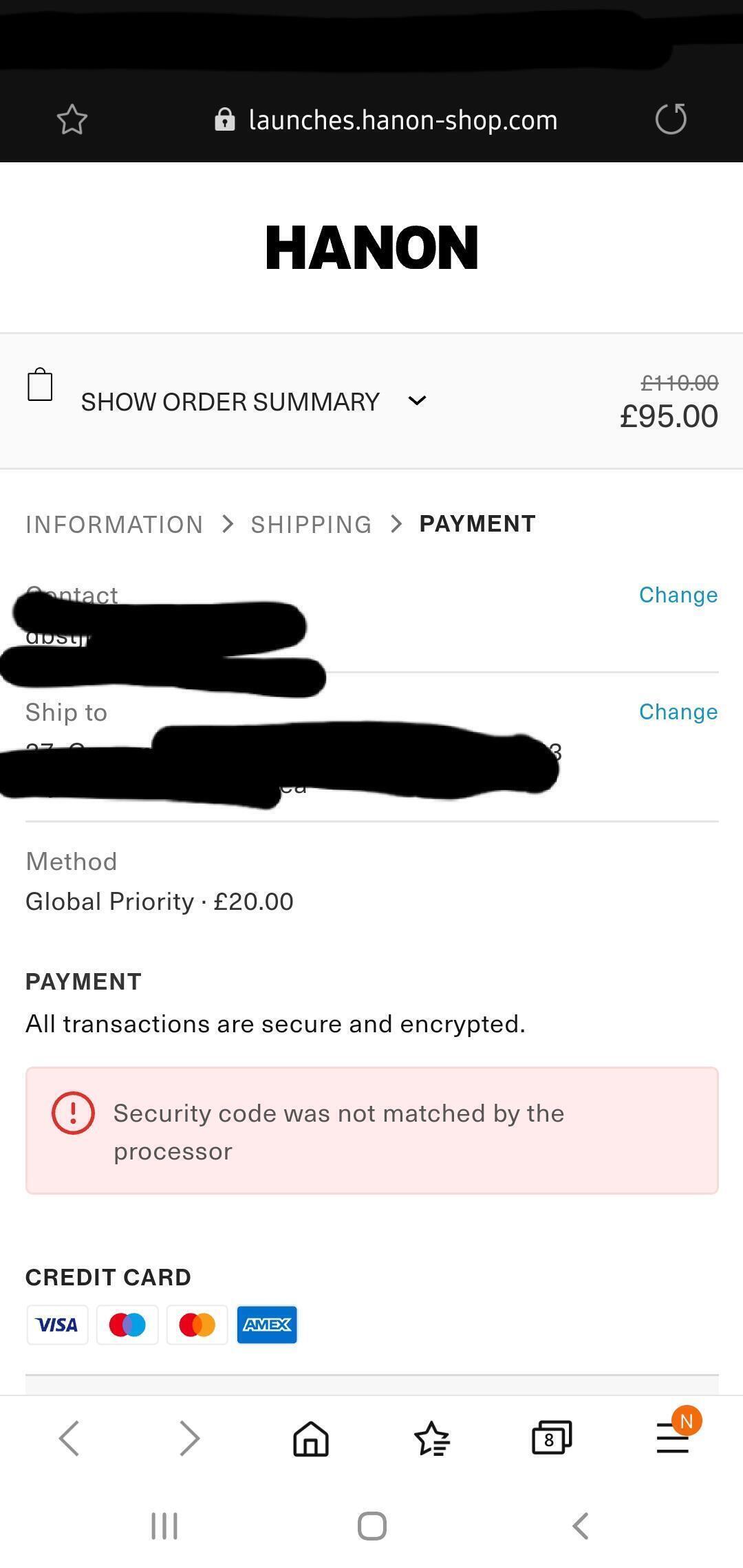Change the contact details
This screenshot has width=743, height=1568.
pyautogui.click(x=678, y=595)
